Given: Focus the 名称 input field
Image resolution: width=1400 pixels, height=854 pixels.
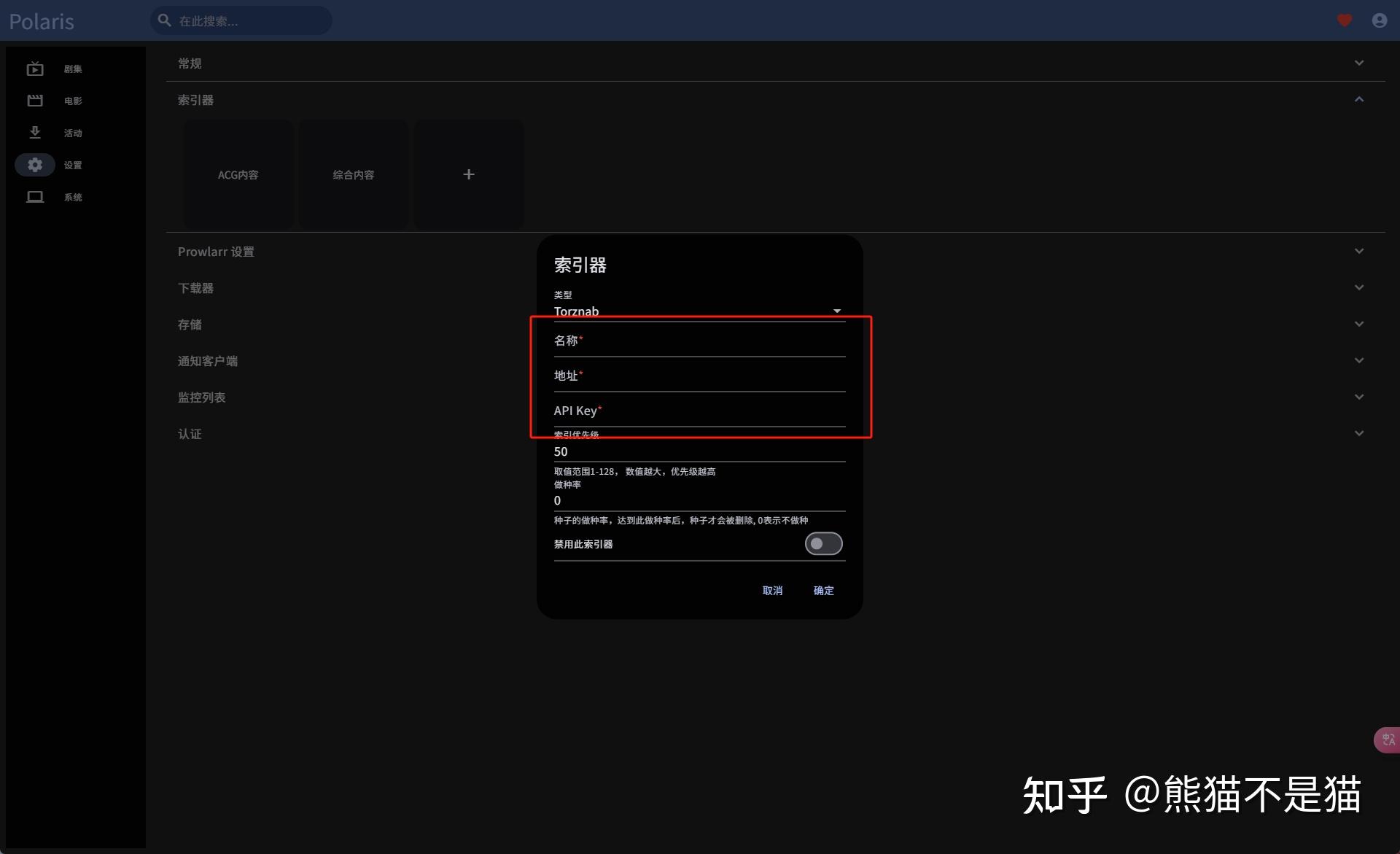Looking at the screenshot, I should pos(699,341).
